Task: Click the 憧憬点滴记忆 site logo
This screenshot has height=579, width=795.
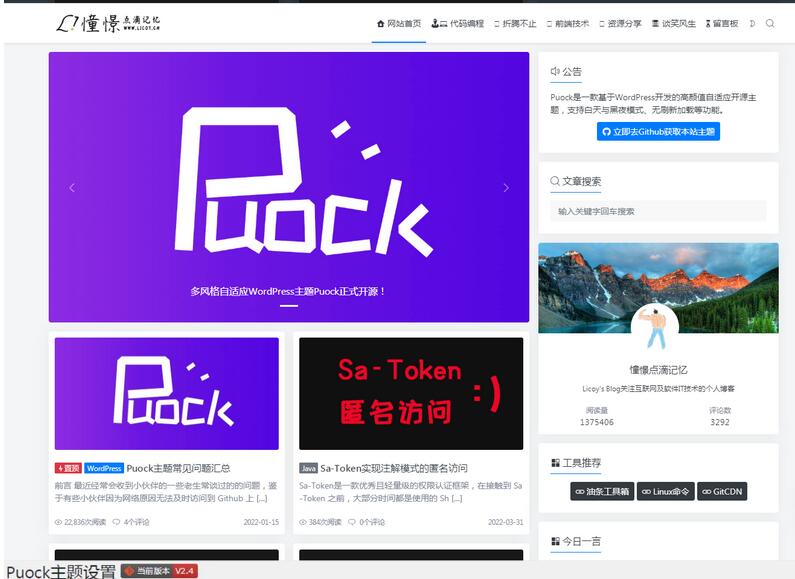Action: coord(108,23)
